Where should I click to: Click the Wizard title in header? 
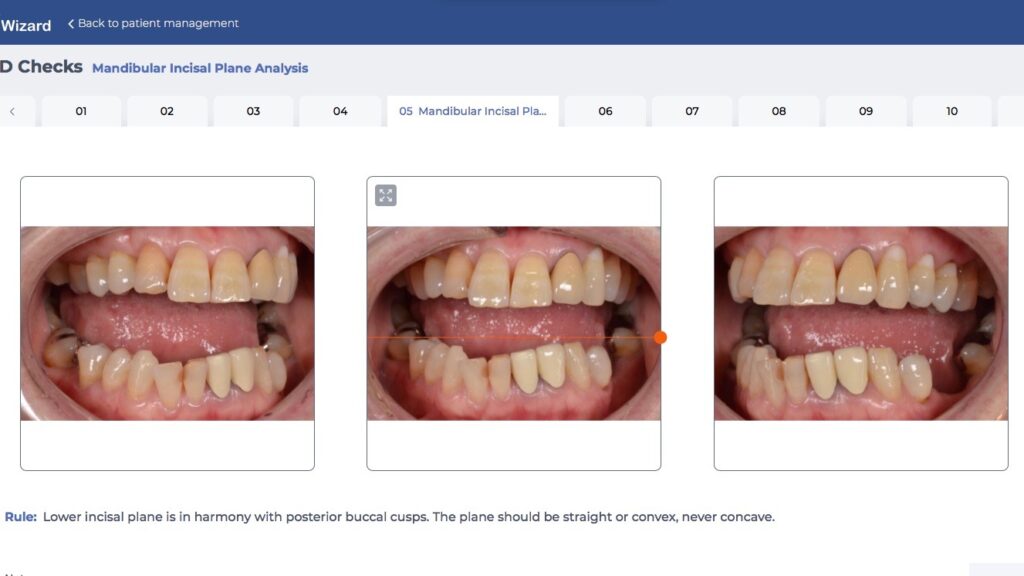(25, 25)
